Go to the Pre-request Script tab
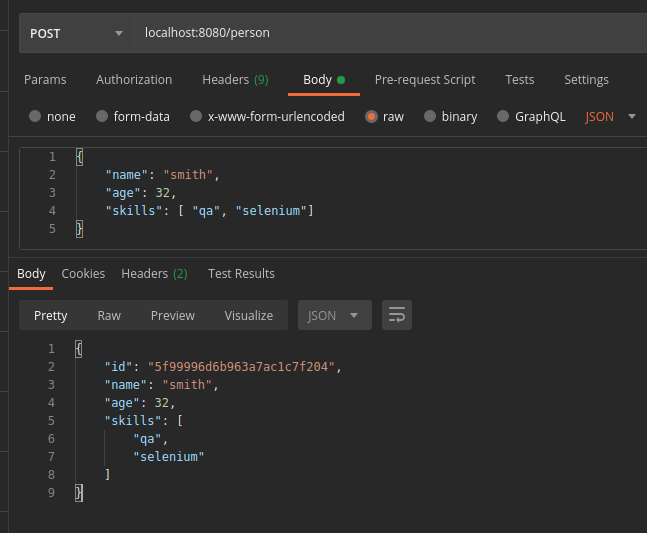Image resolution: width=647 pixels, height=533 pixels. (425, 79)
